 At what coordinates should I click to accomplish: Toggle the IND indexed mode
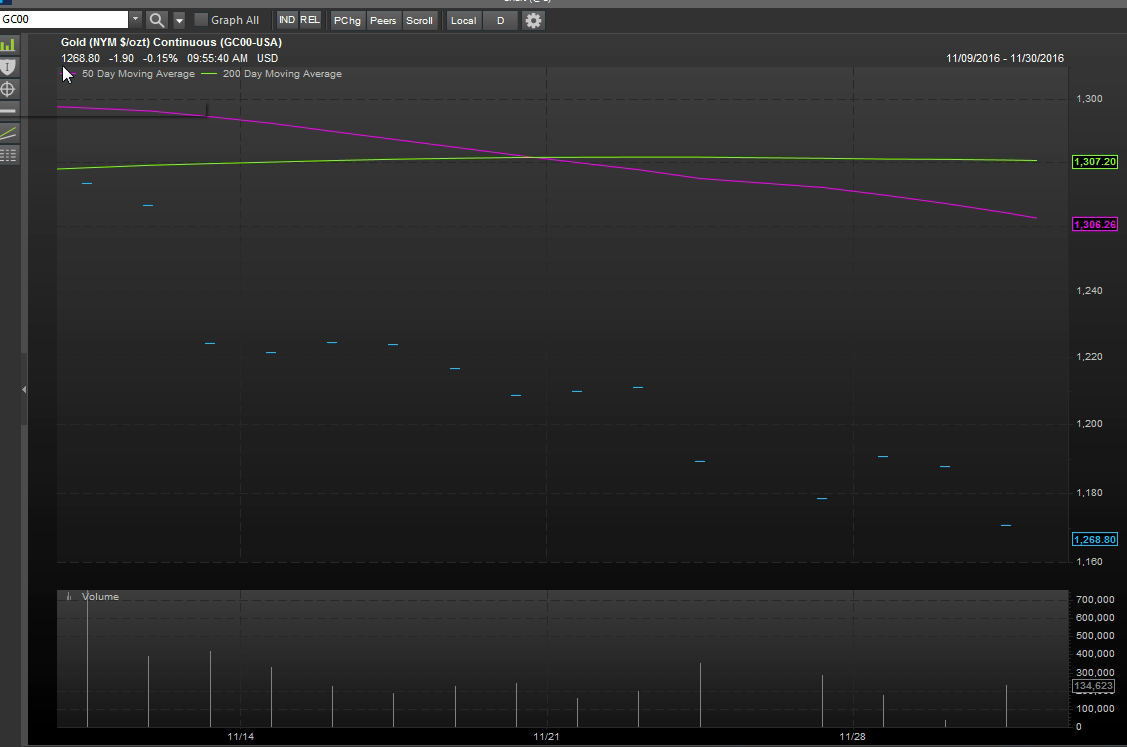287,20
